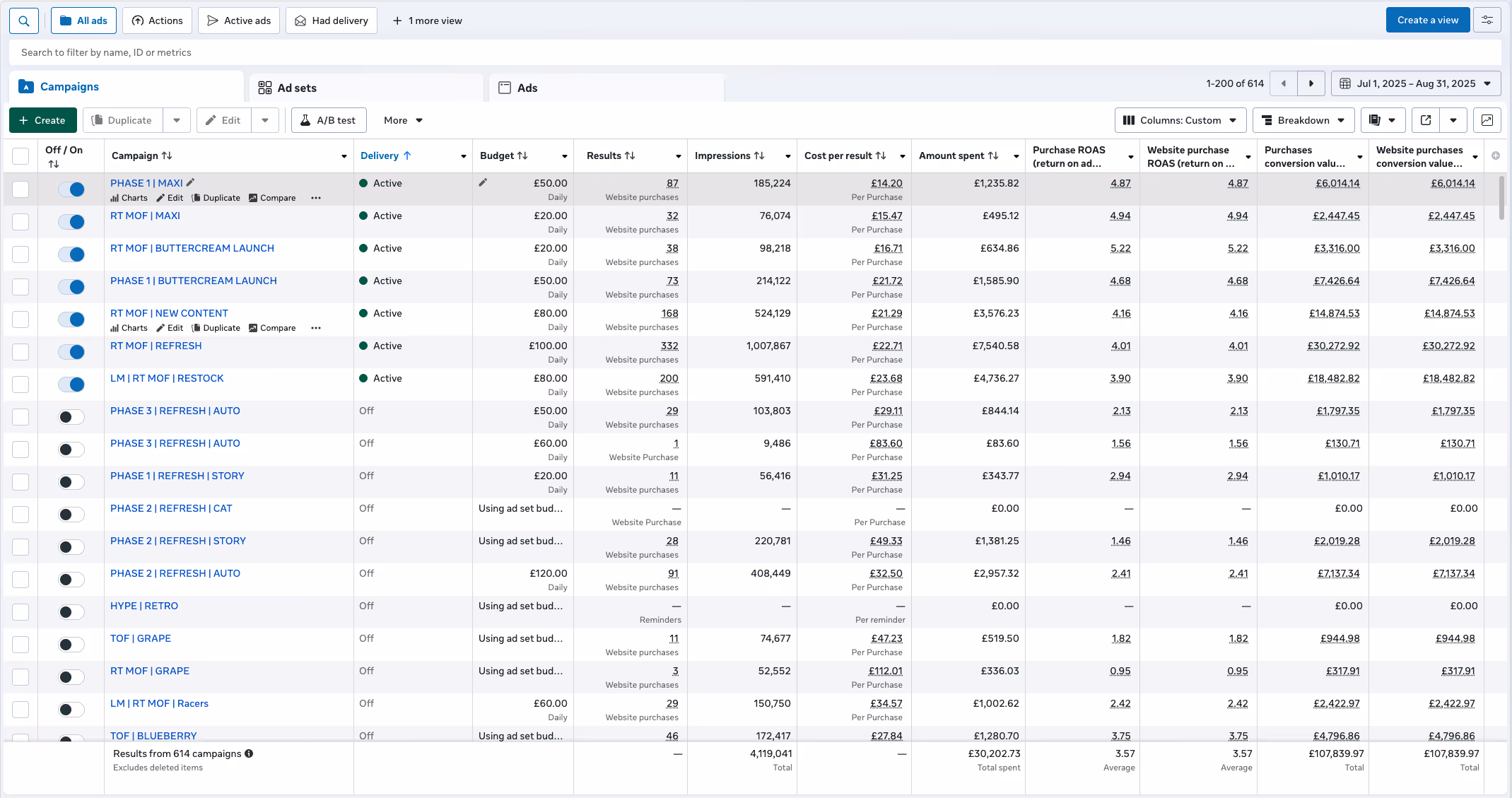Open the TOF | GRAPE campaign link

click(x=141, y=638)
